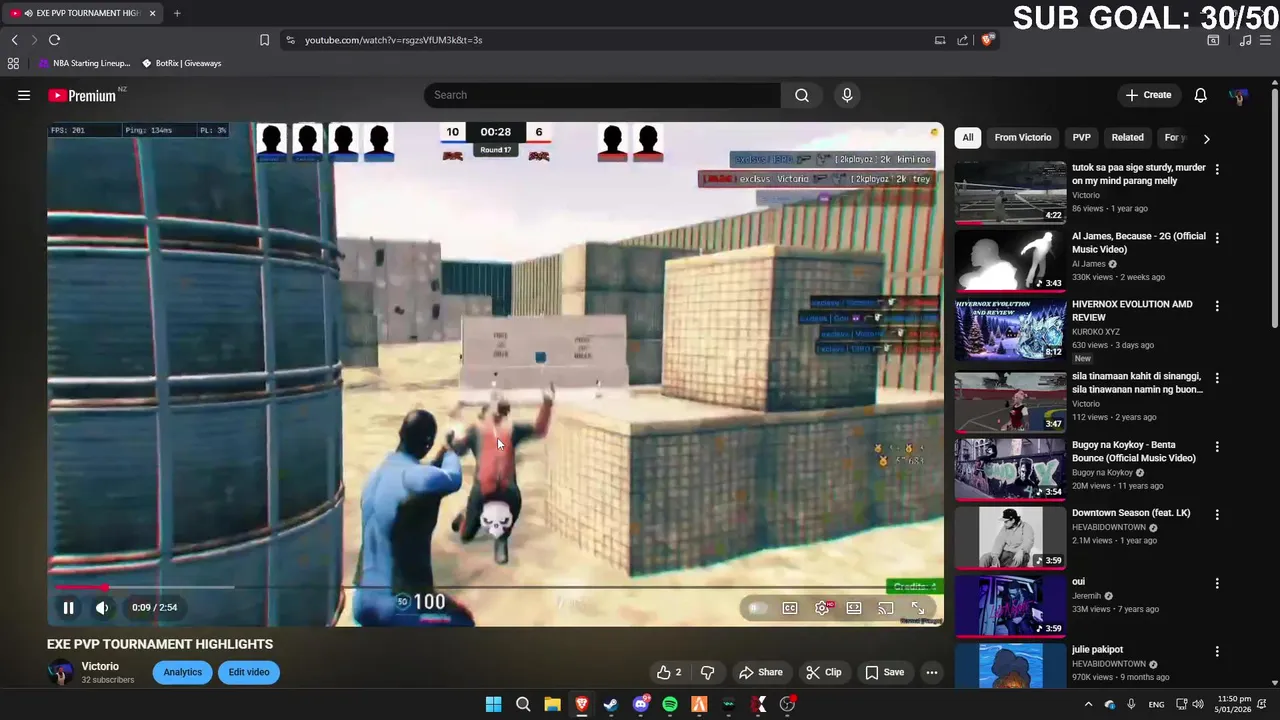Open the player settings gear
This screenshot has height=720, width=1280.
822,608
